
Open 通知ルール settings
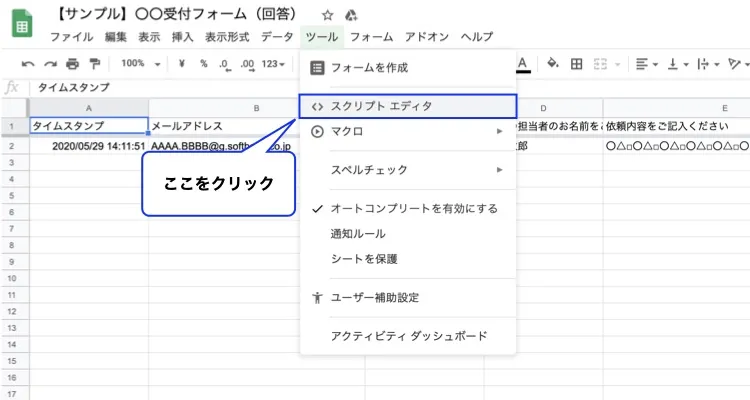[408, 234]
